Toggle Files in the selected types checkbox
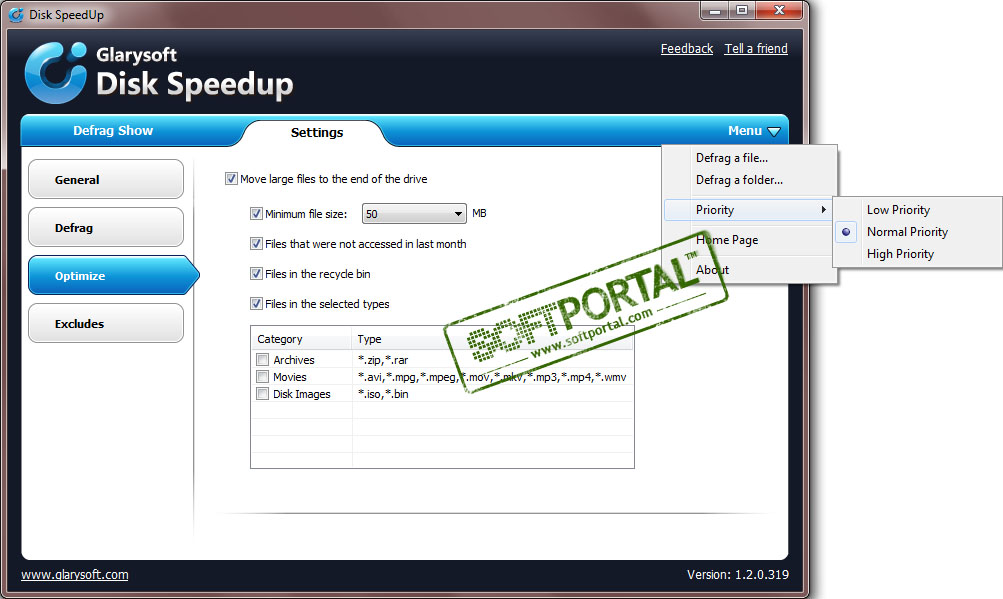This screenshot has height=599, width=1003. click(x=257, y=304)
